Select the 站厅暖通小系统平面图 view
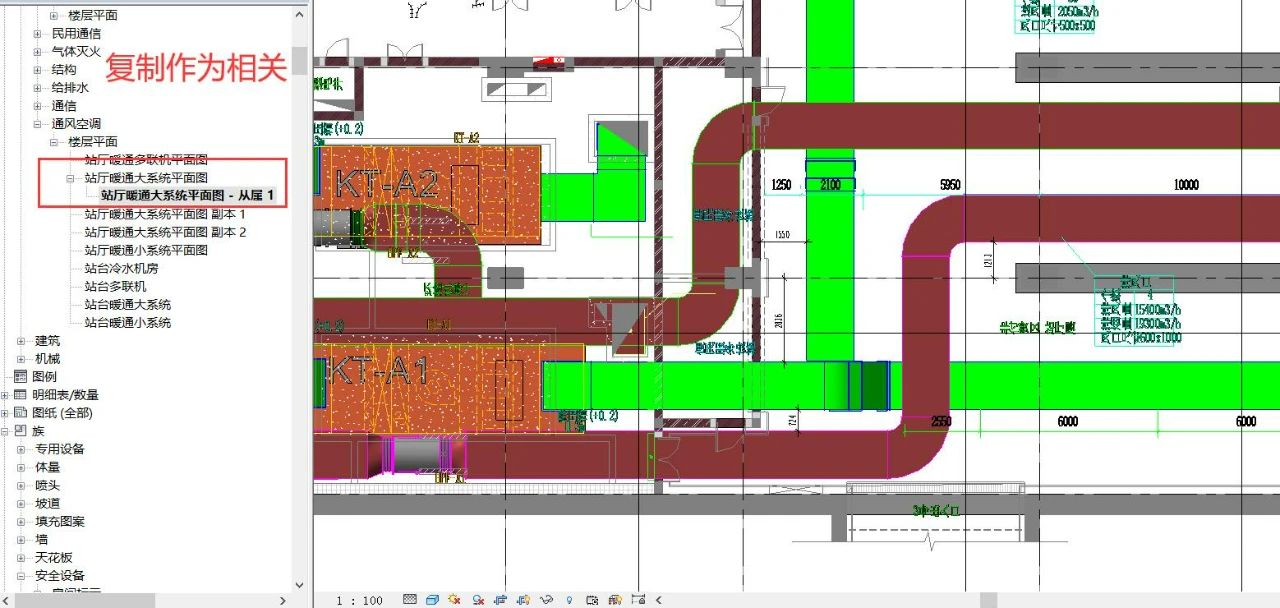The height and width of the screenshot is (608, 1280). (x=146, y=251)
